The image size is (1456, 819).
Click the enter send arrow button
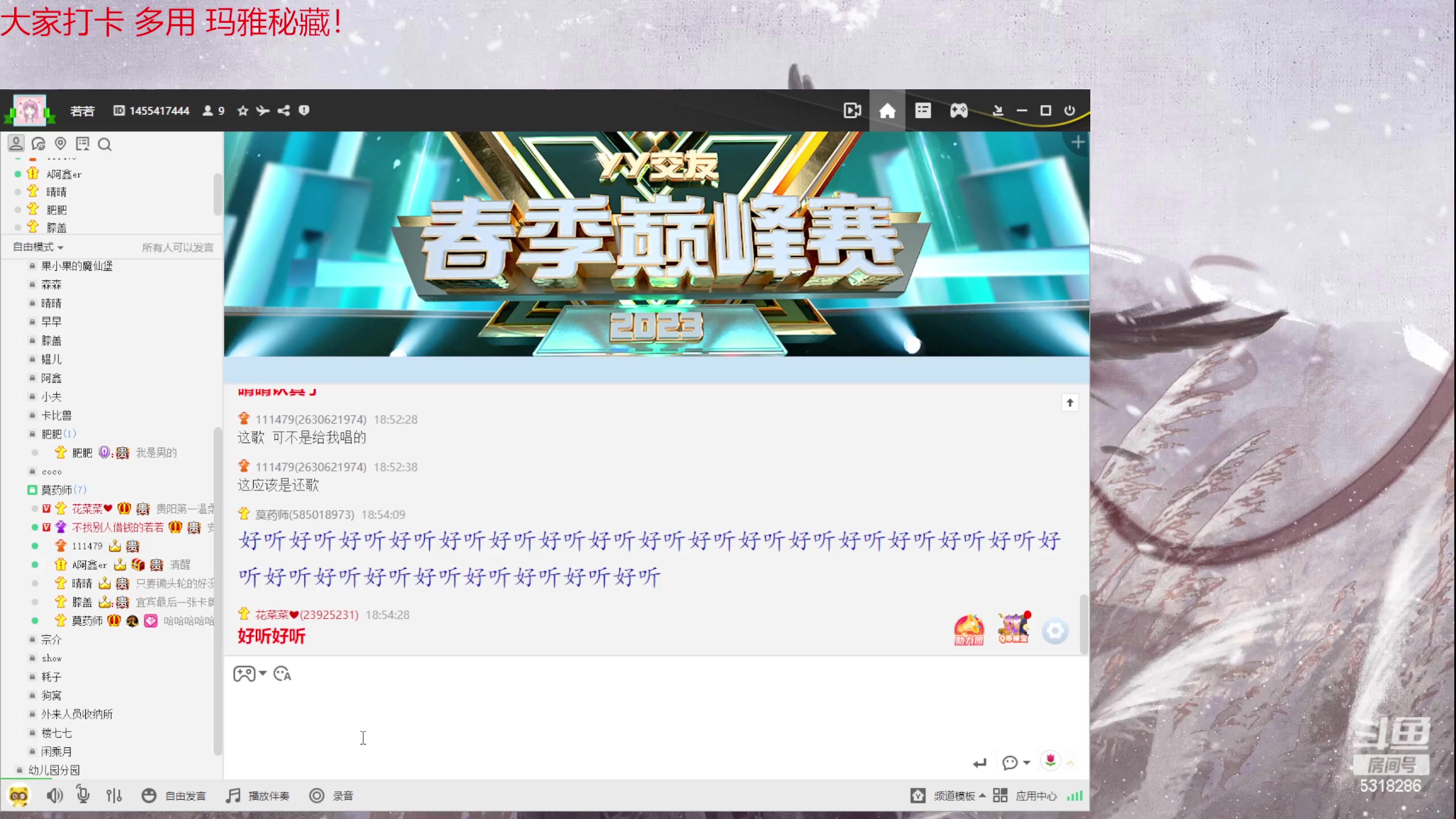pyautogui.click(x=979, y=763)
